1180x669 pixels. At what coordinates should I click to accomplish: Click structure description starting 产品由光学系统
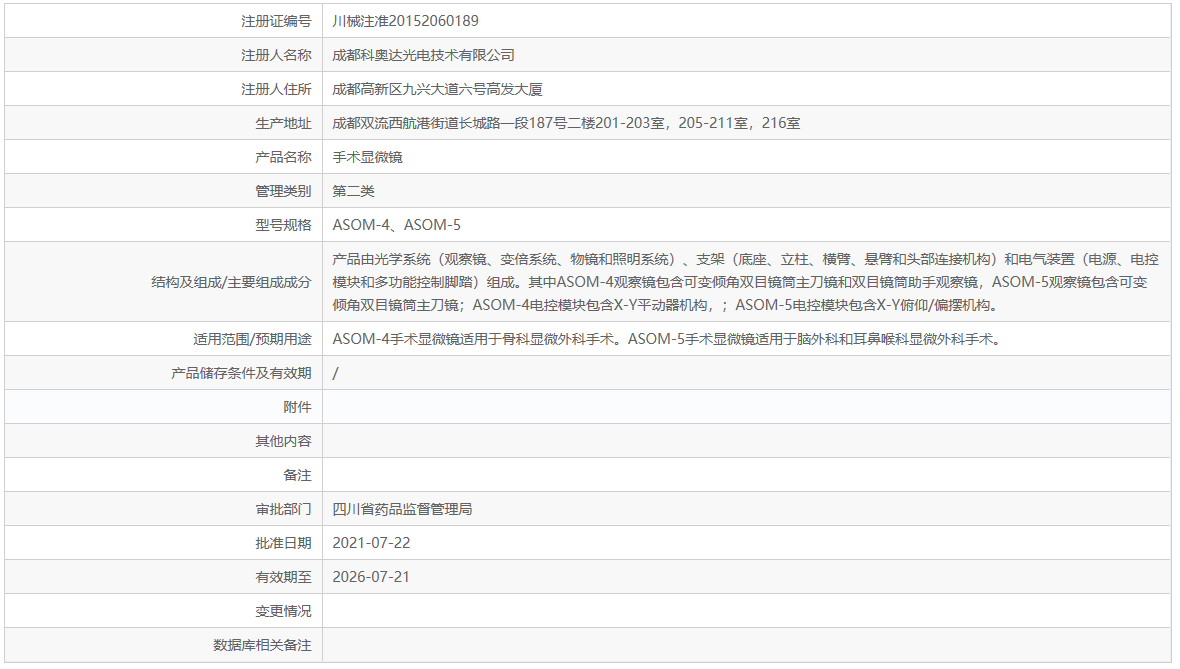pyautogui.click(x=745, y=281)
